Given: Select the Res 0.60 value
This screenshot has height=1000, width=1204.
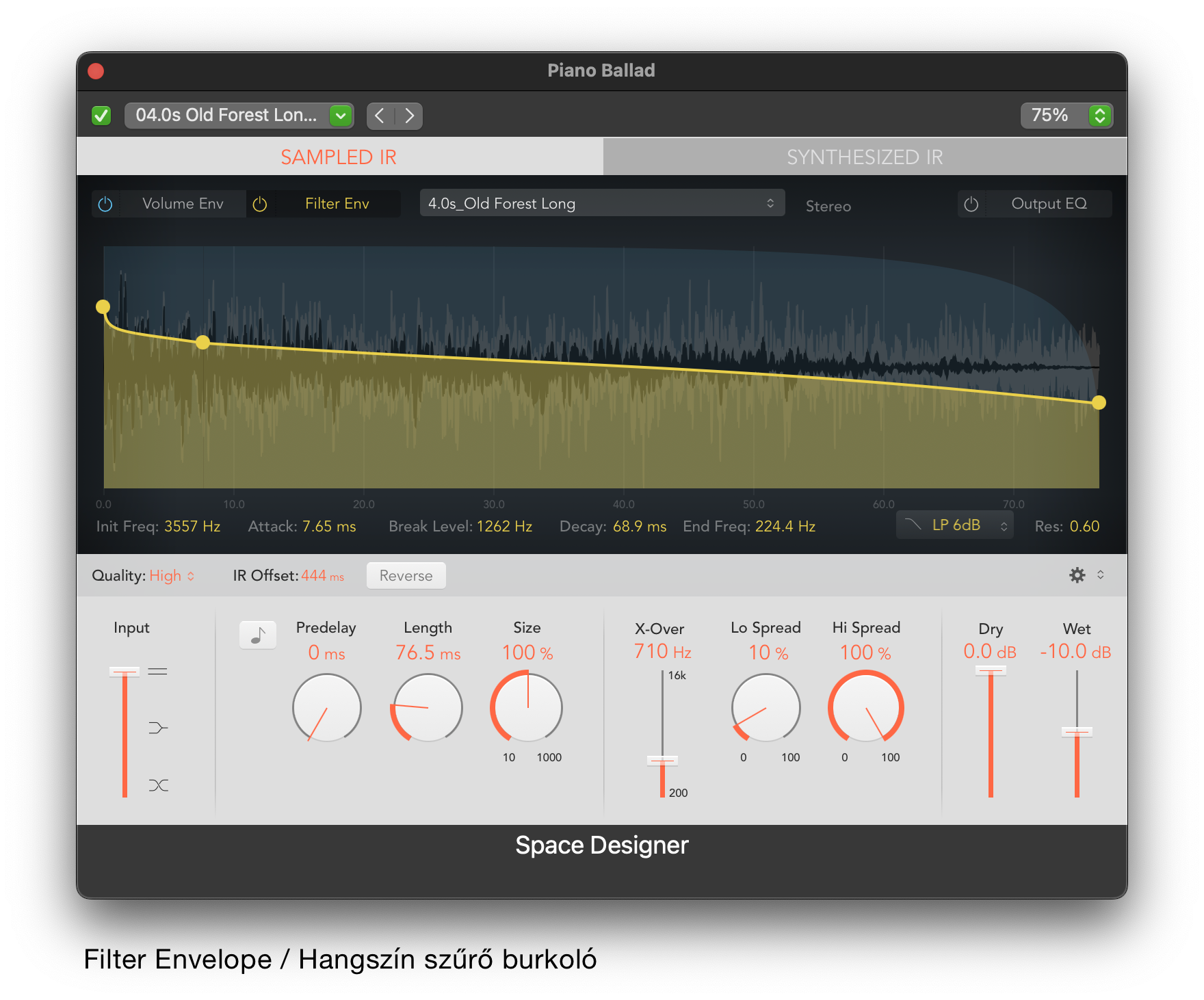Looking at the screenshot, I should [x=1085, y=526].
